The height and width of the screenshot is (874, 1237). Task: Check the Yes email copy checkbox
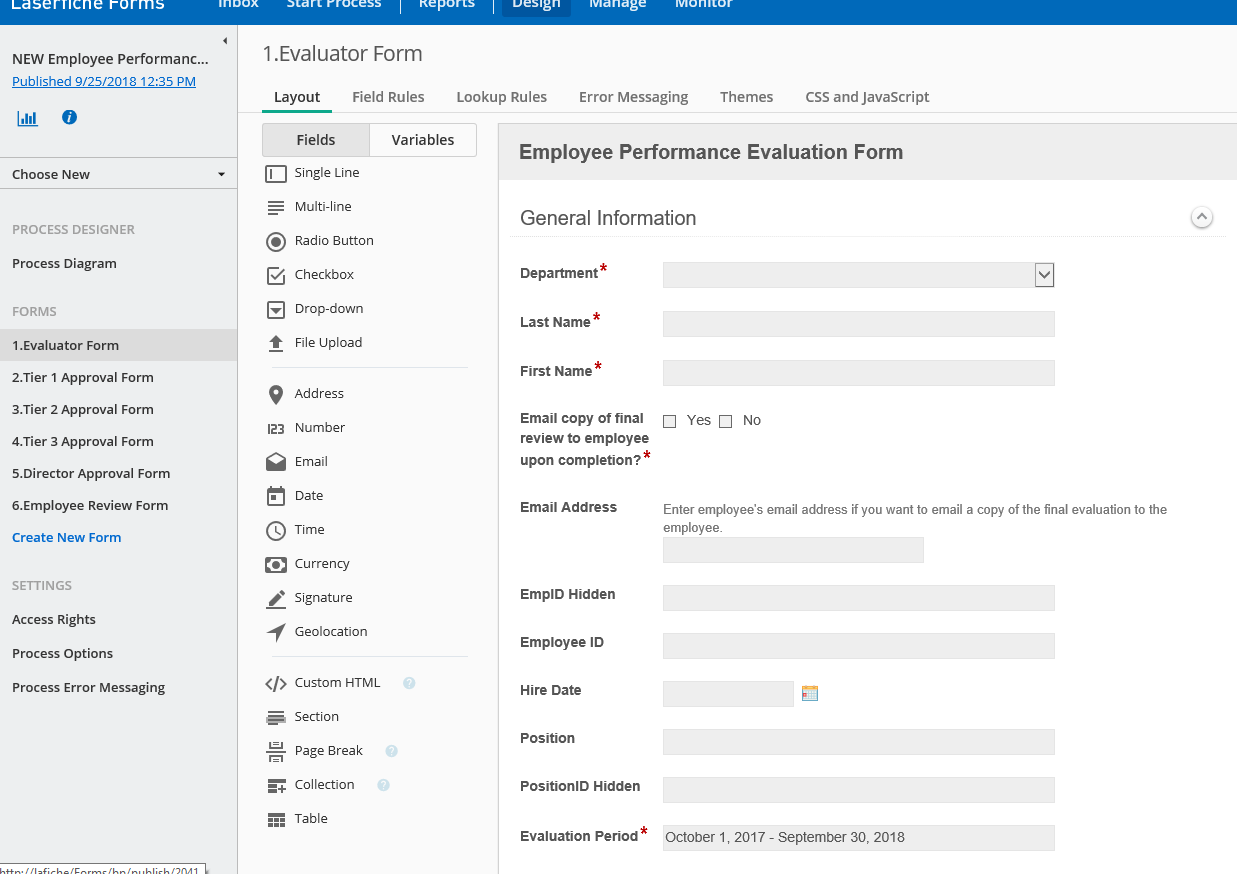pyautogui.click(x=670, y=421)
